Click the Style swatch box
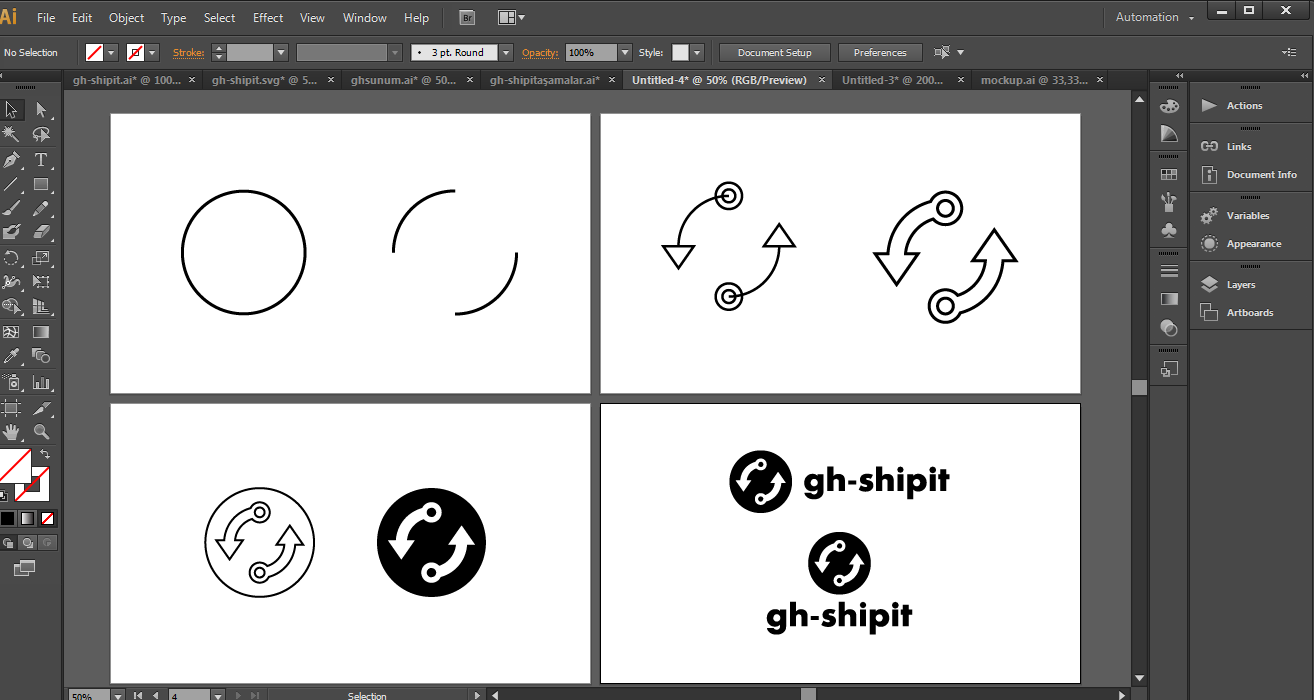Screen dimensions: 1314x700 [x=680, y=53]
